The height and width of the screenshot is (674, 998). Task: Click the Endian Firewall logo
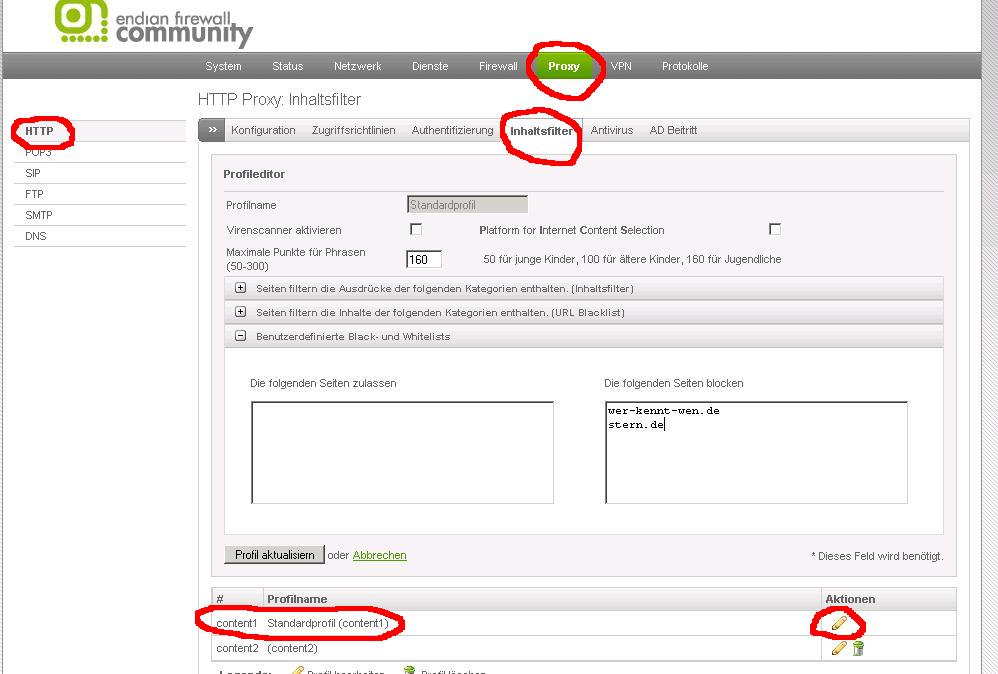tap(155, 22)
